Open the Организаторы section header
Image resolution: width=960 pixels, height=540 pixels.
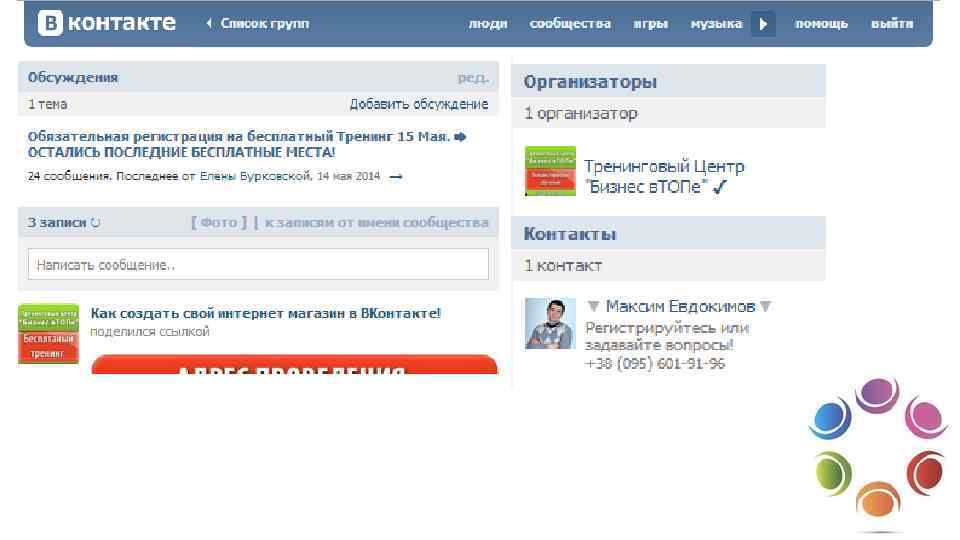click(x=590, y=82)
